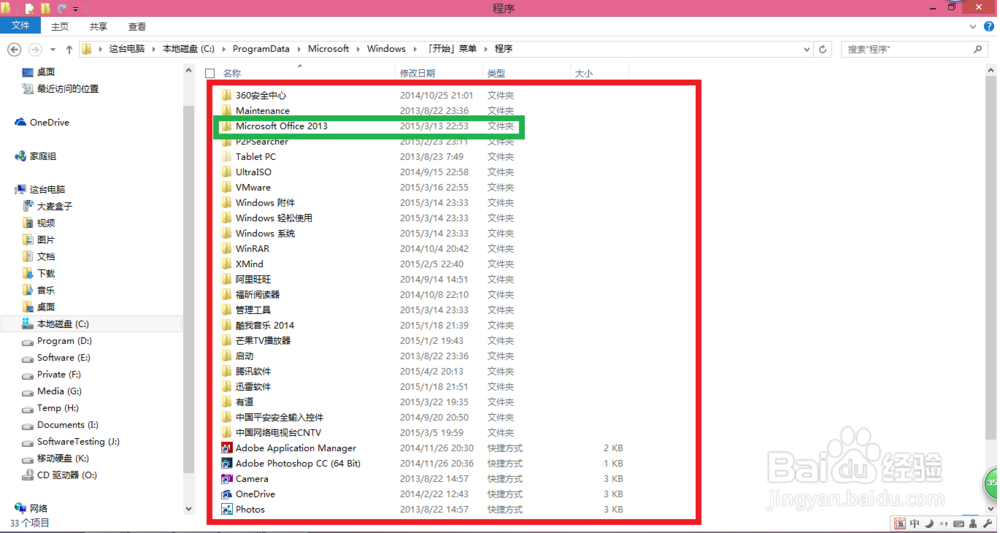This screenshot has height=533, width=1000.
Task: Open CD 驱动器 (O:) in sidebar
Action: tap(60, 475)
